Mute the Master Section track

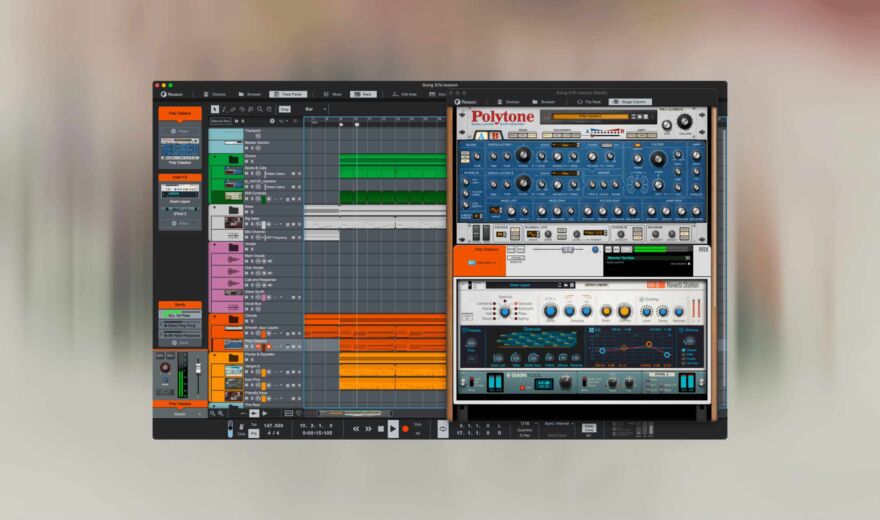(x=246, y=148)
